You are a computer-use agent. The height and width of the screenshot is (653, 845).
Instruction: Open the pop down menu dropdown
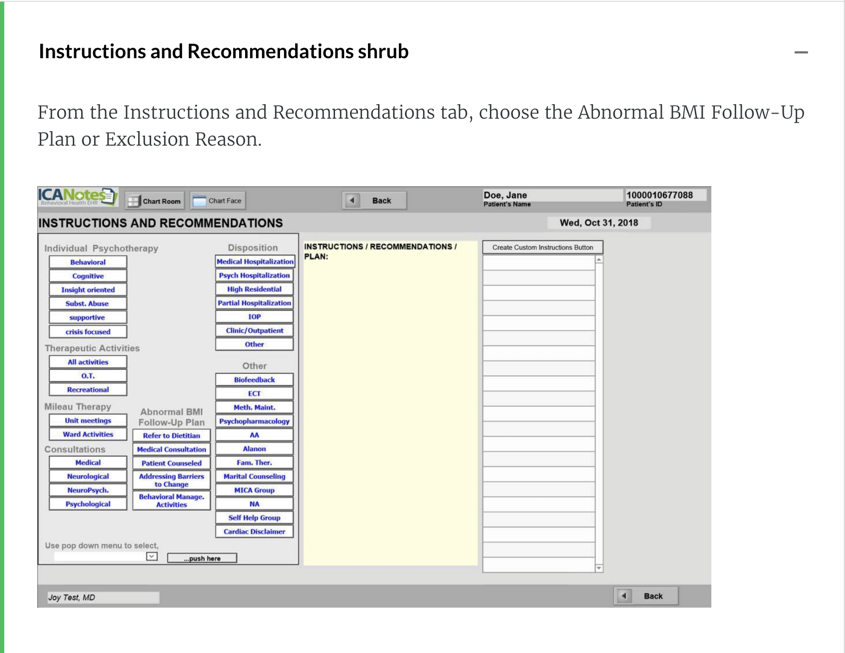pos(152,557)
